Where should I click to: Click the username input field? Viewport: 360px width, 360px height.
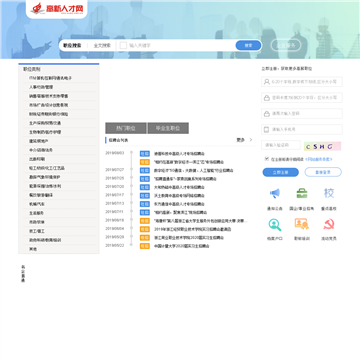pos(302,82)
